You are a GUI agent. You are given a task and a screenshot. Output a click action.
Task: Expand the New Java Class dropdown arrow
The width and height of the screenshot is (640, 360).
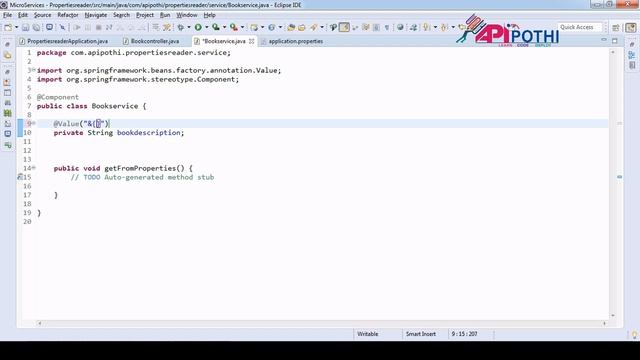tap(280, 27)
